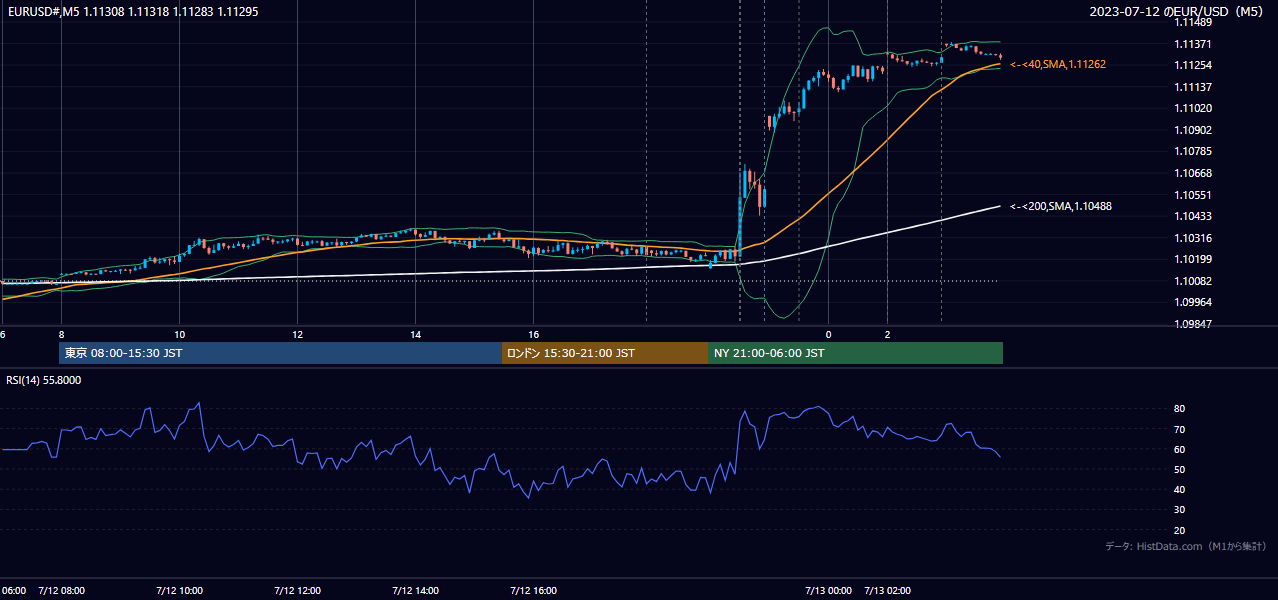Click hour label 12 on the chart time axis

click(x=298, y=334)
